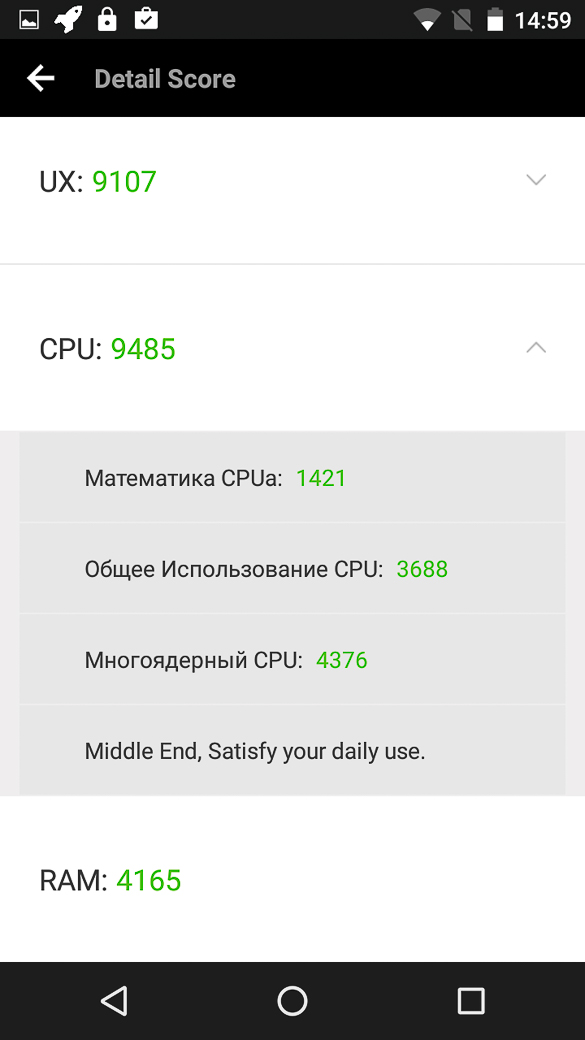Tap the back arrow icon
The height and width of the screenshot is (1040, 585).
pyautogui.click(x=40, y=78)
